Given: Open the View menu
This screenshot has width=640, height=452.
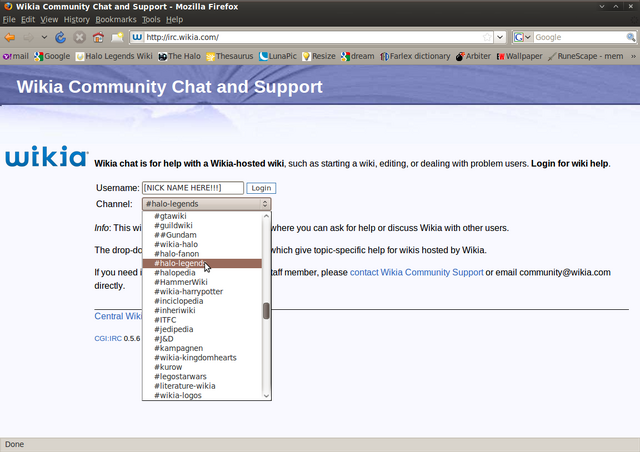Looking at the screenshot, I should click(49, 20).
